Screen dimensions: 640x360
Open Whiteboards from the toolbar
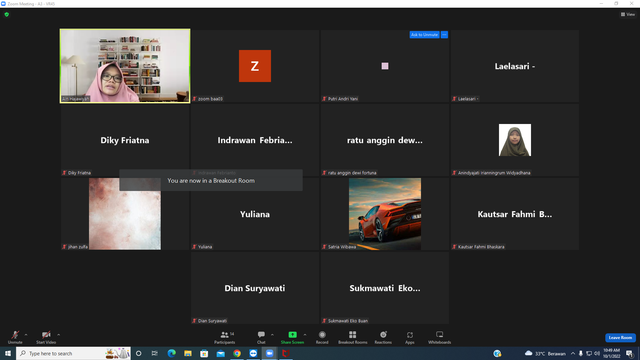440,337
